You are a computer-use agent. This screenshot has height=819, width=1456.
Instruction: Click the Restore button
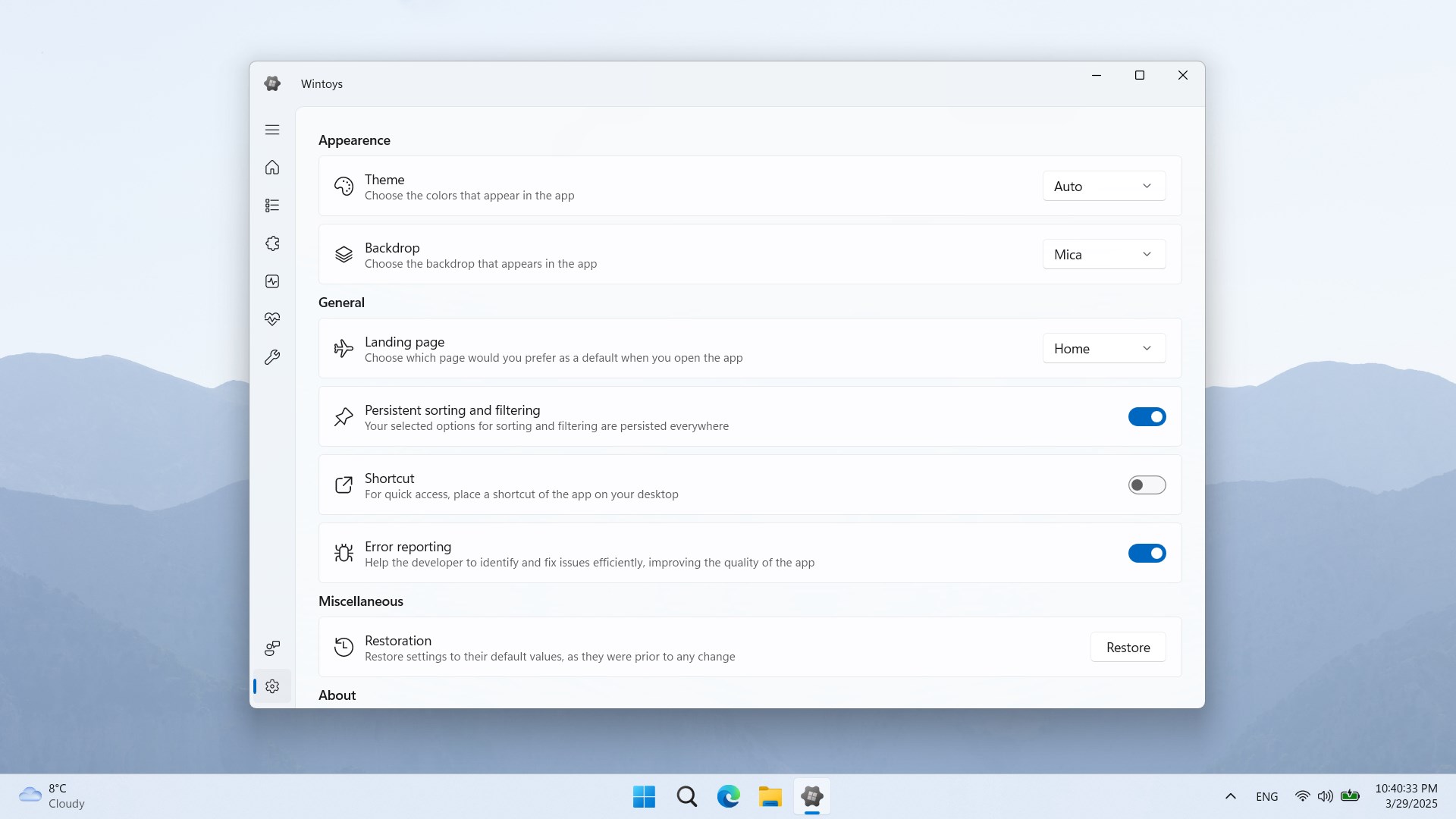coord(1128,647)
